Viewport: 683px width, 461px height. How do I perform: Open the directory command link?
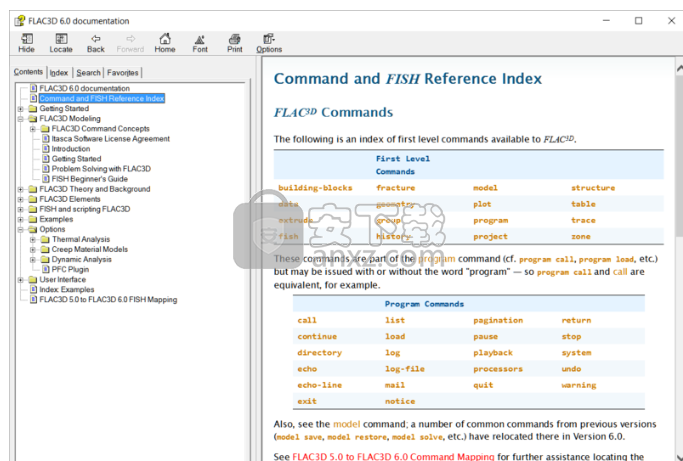coord(319,353)
